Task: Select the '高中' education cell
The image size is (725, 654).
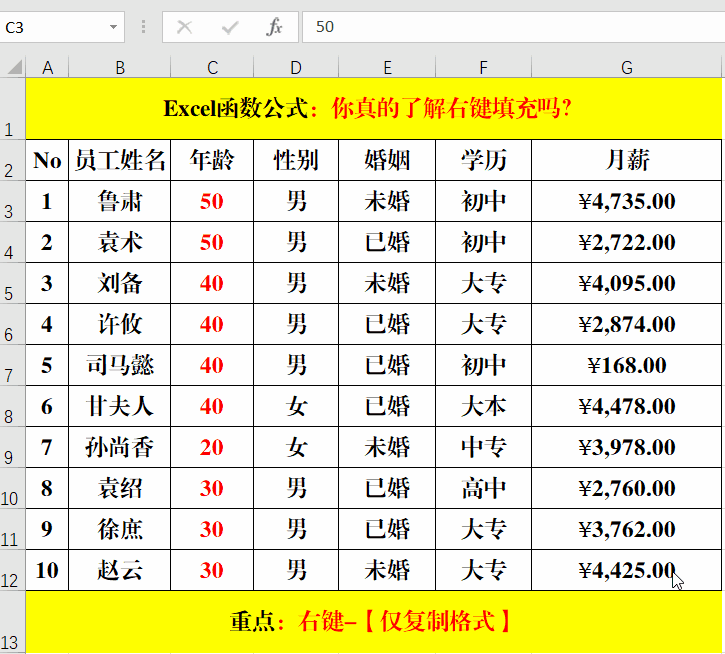Action: 484,488
